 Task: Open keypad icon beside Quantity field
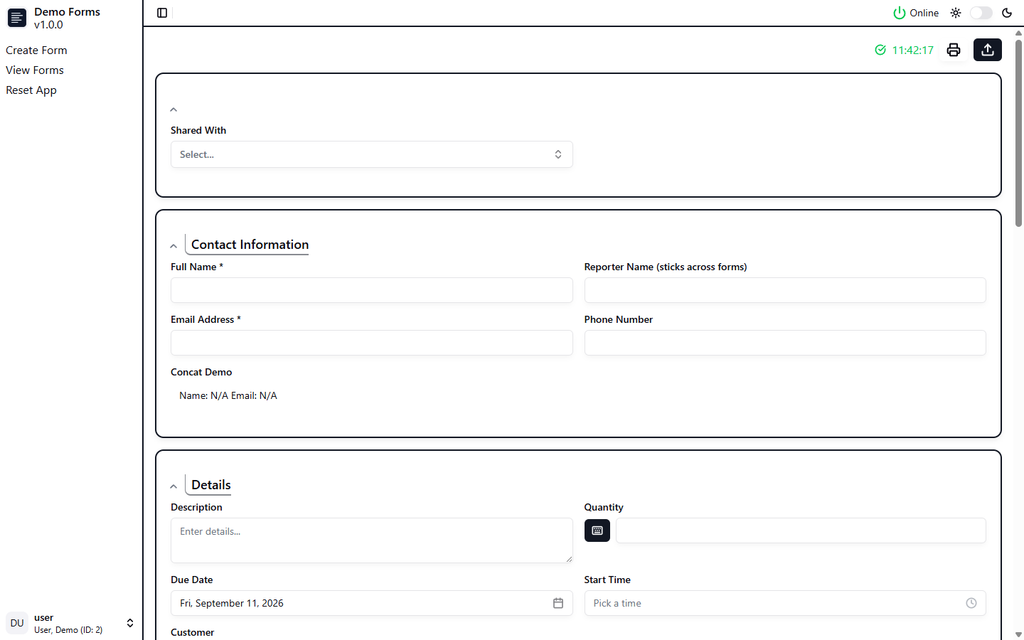[597, 531]
